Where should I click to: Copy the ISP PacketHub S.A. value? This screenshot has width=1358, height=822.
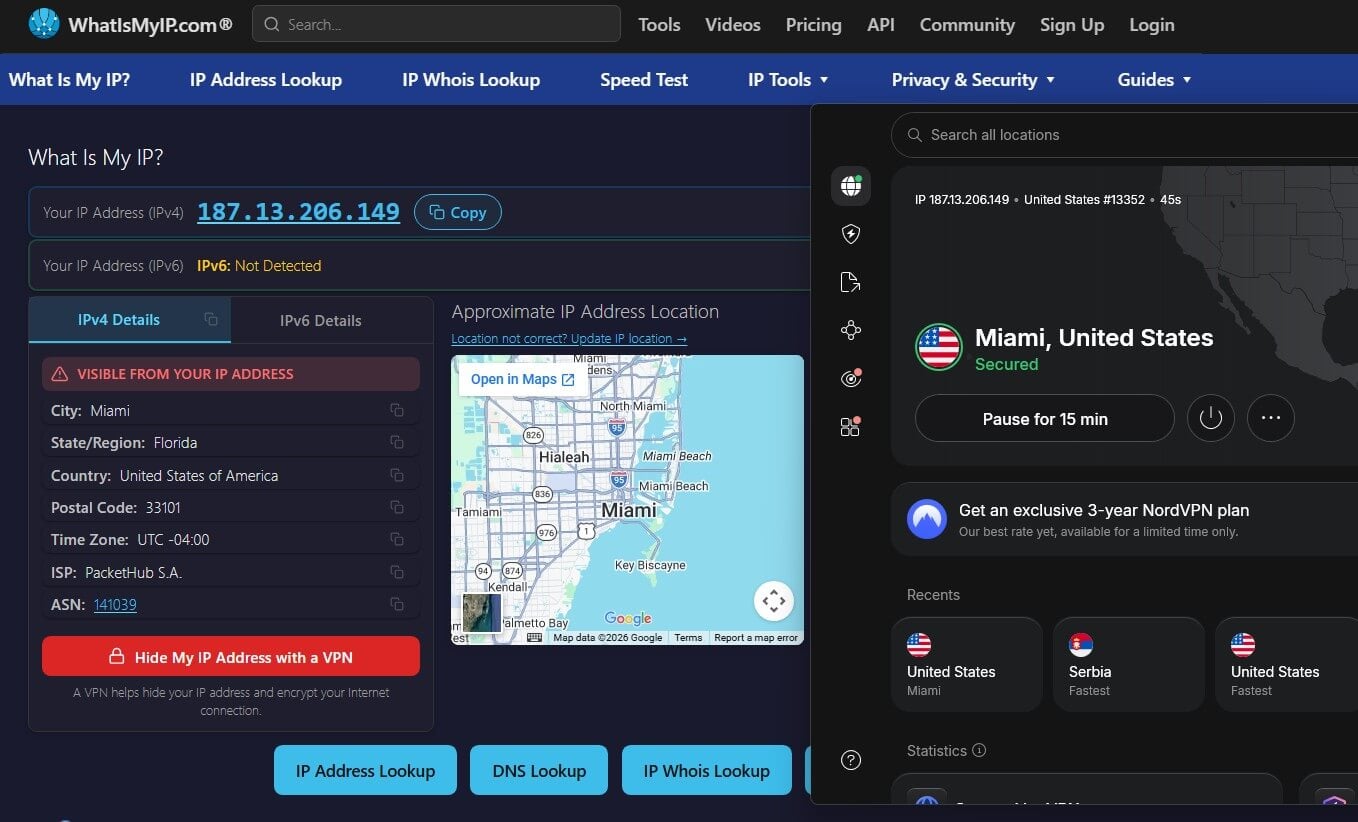tap(397, 572)
